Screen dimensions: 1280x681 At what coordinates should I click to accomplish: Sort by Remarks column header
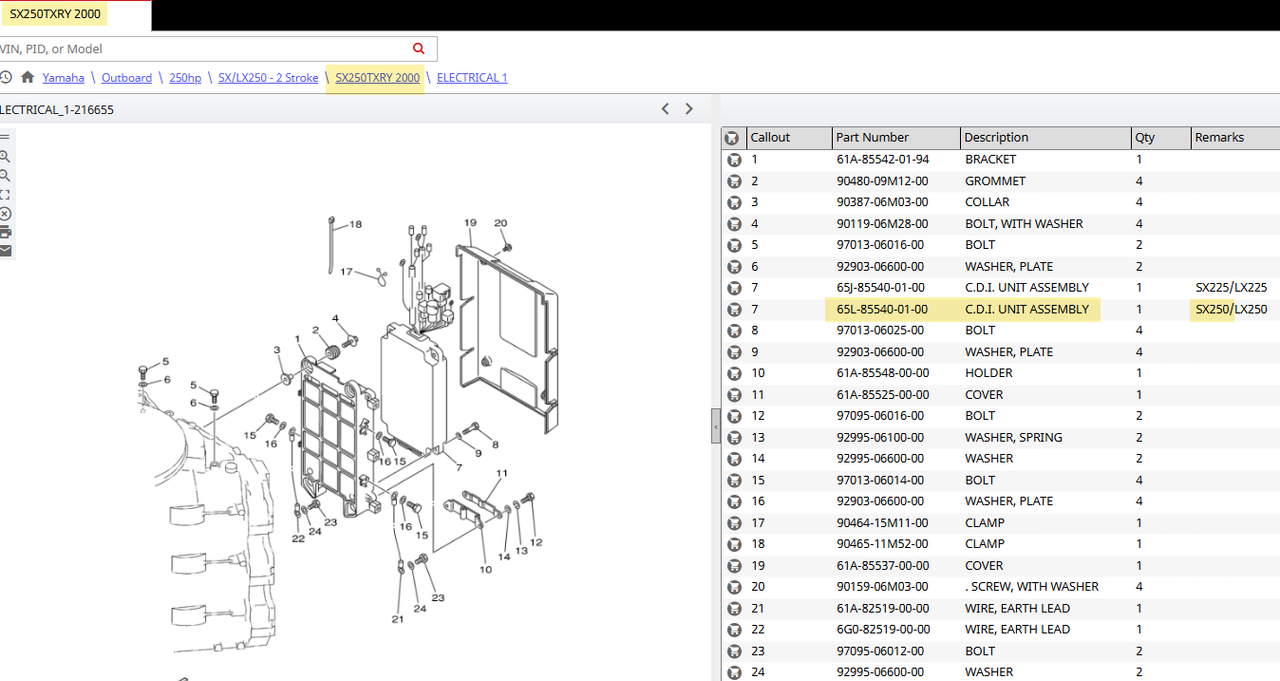(1235, 137)
